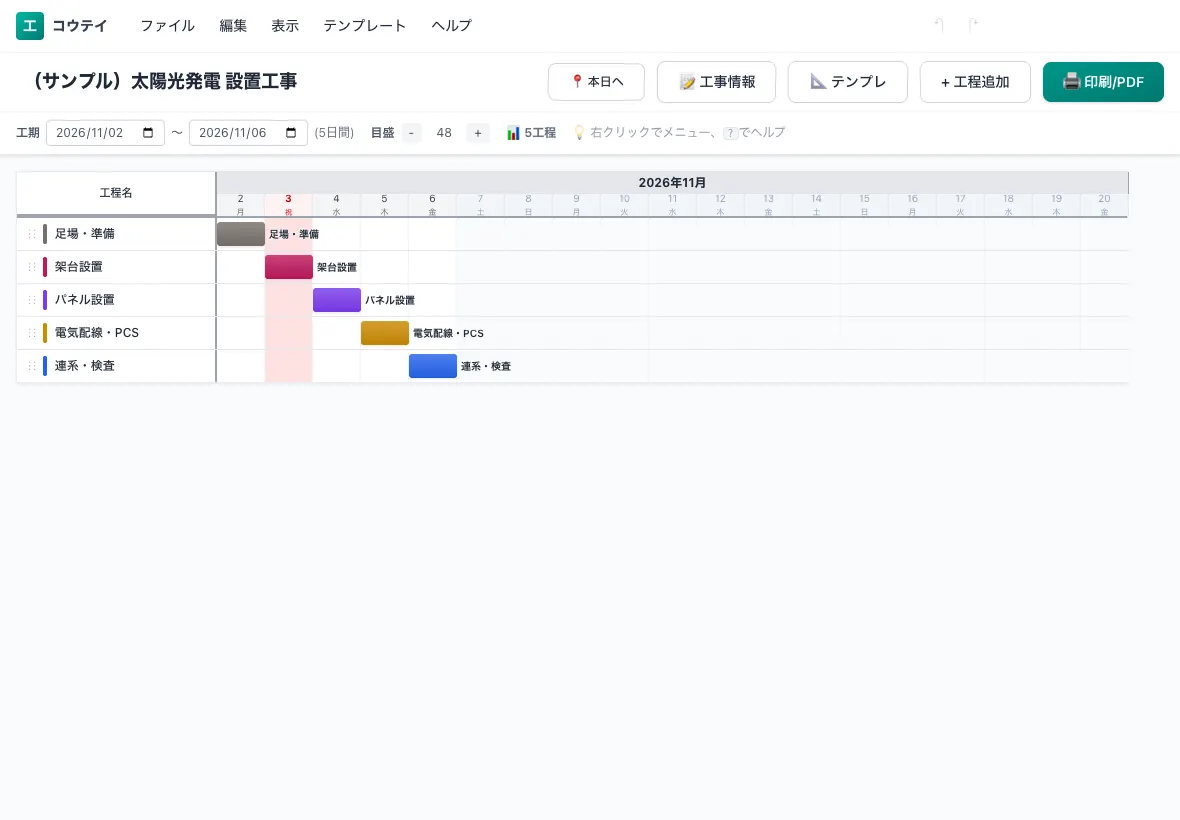1180x820 pixels.
Task: Add a process with +工程追加
Action: click(975, 81)
